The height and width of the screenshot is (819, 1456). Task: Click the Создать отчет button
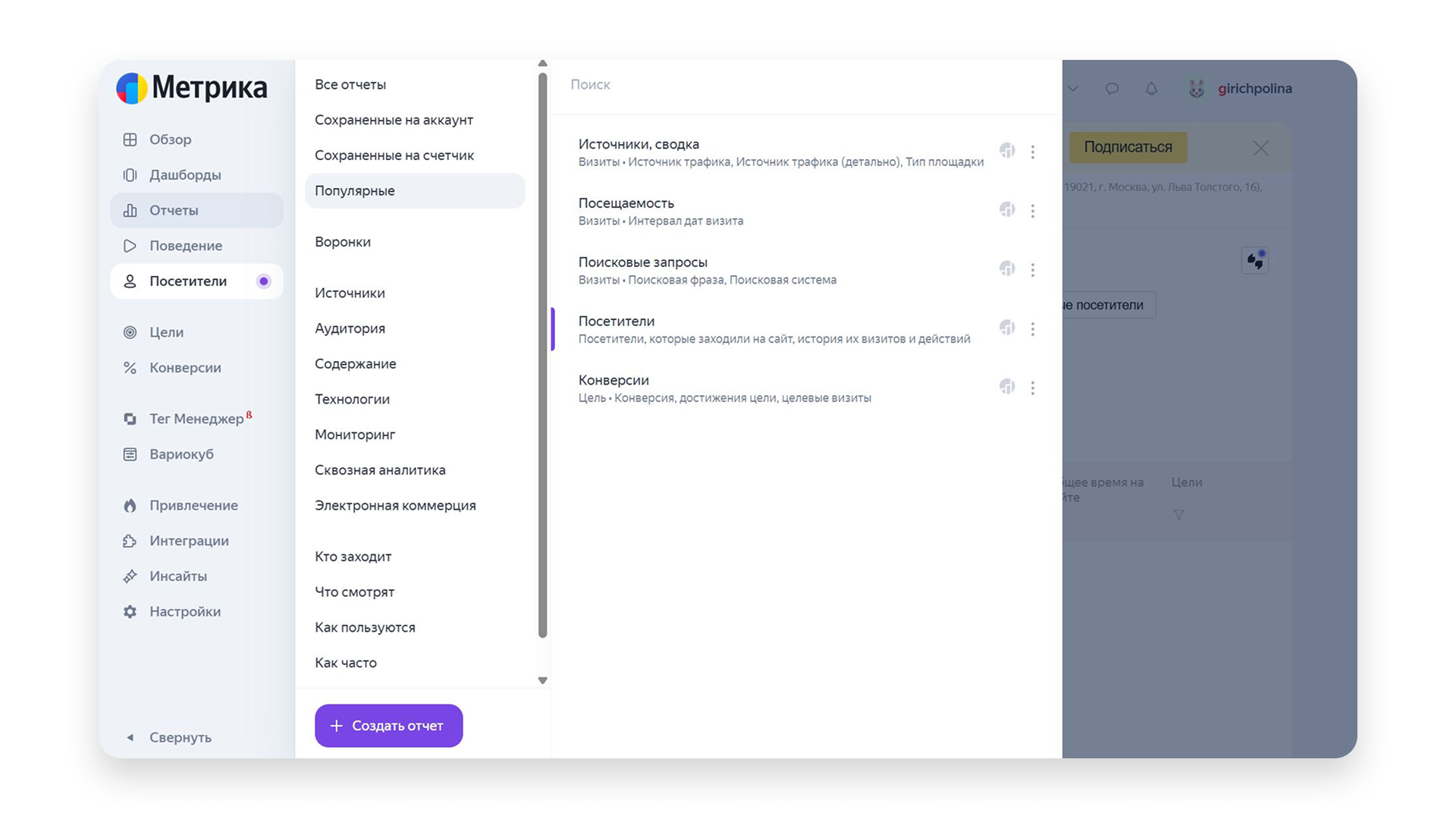(389, 726)
